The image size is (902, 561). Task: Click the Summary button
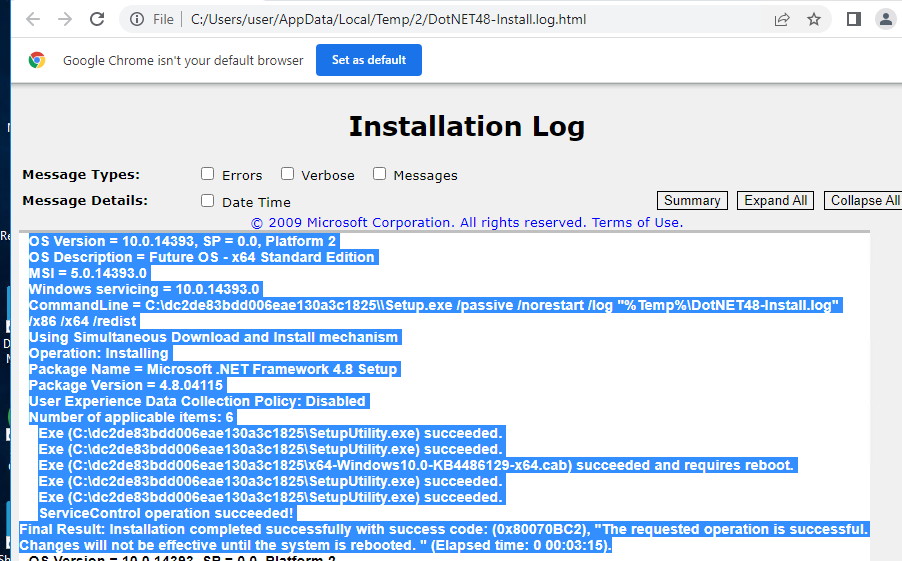692,200
